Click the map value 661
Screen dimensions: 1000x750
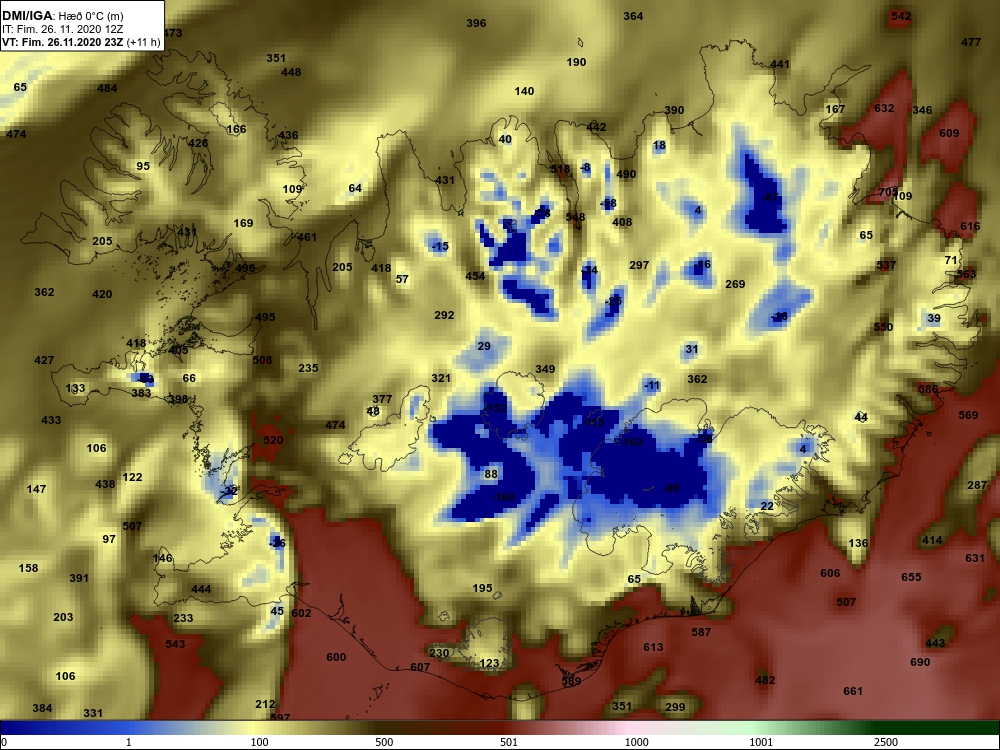pos(853,691)
